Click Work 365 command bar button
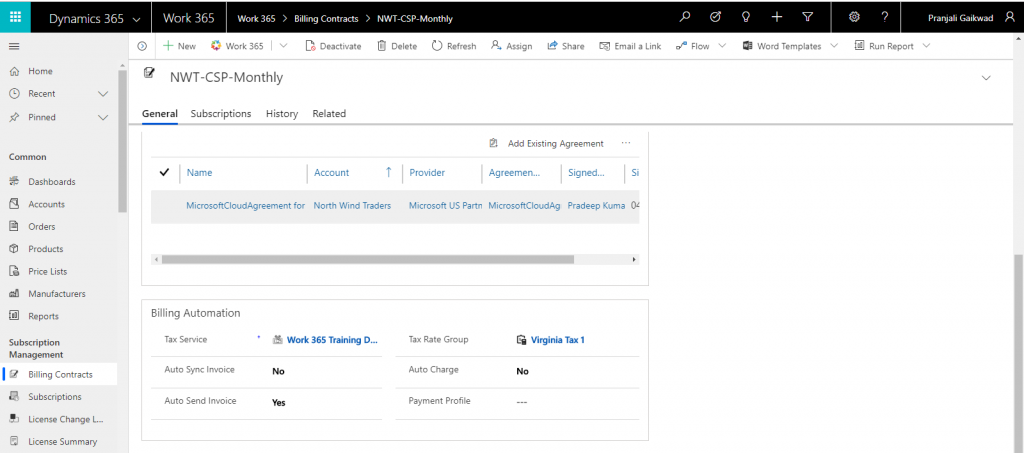Image resolution: width=1024 pixels, height=453 pixels. click(x=238, y=46)
